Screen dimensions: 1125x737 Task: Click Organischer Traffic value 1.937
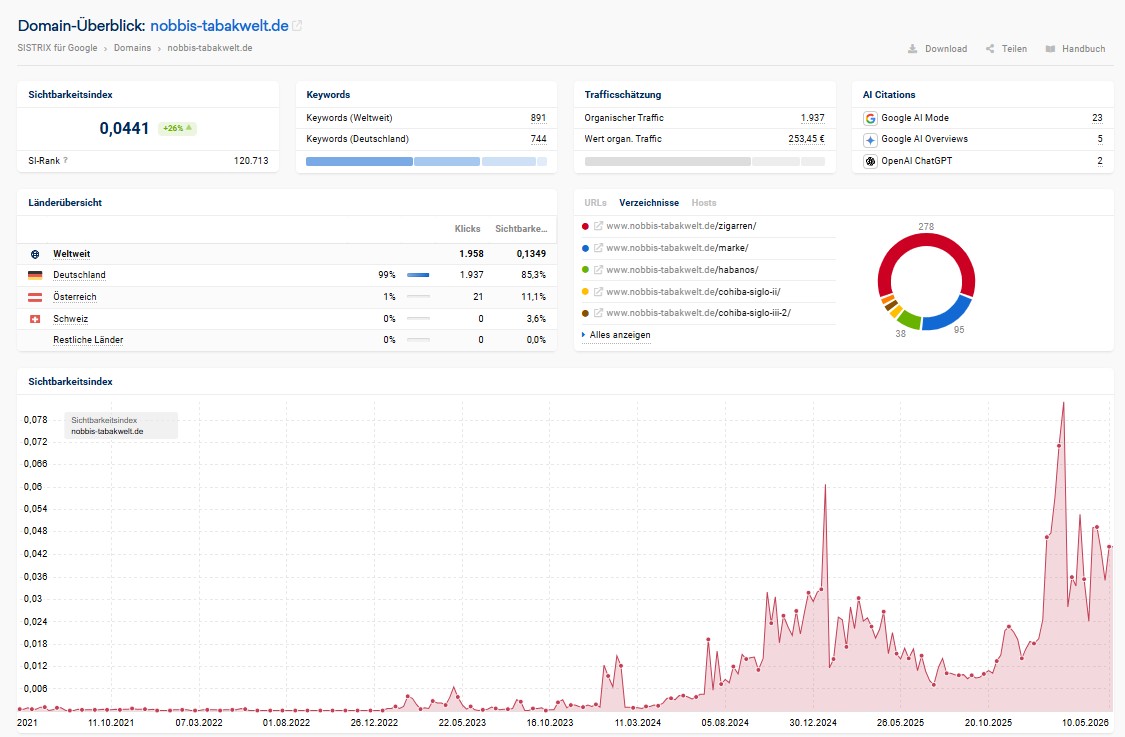[812, 118]
